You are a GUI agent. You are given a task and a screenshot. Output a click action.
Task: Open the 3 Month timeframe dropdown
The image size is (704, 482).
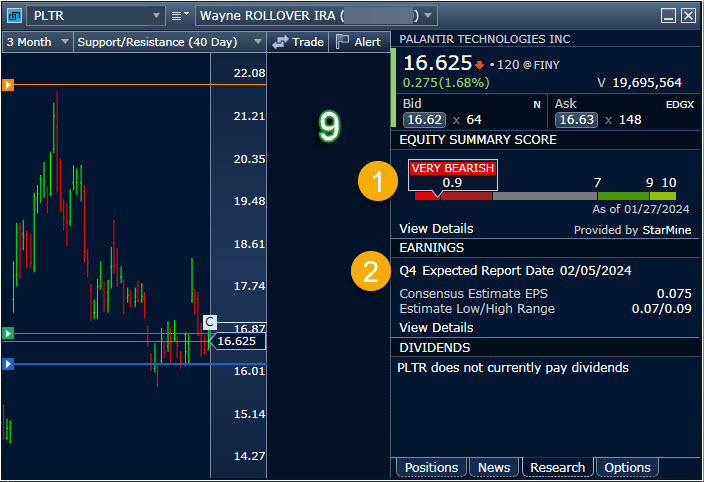pyautogui.click(x=65, y=42)
